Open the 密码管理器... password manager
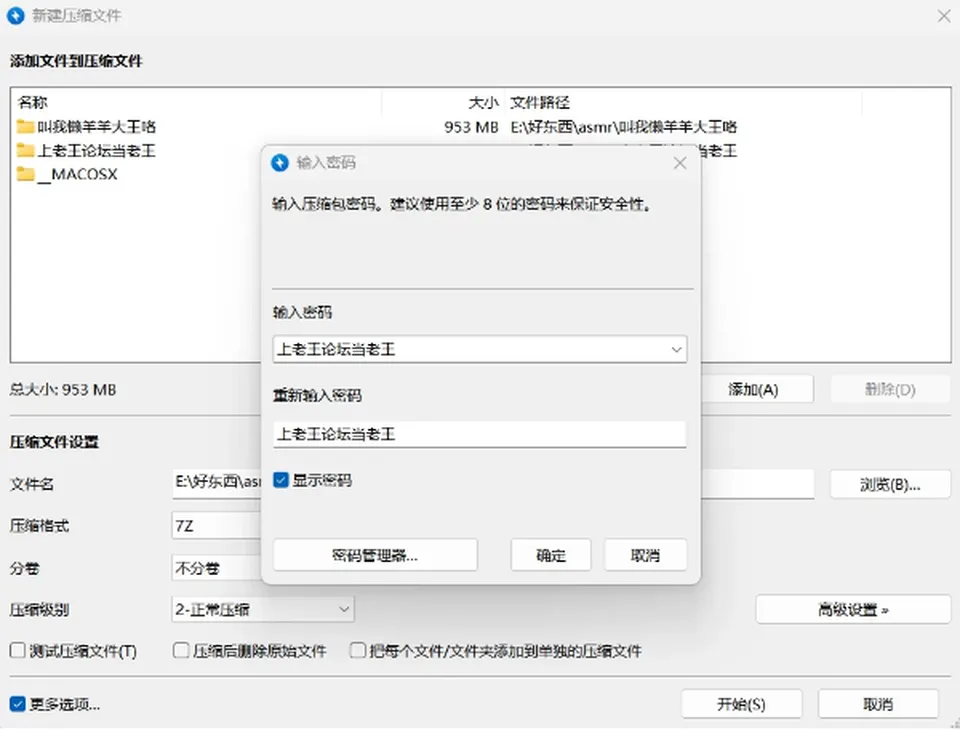This screenshot has width=960, height=730. coord(375,555)
